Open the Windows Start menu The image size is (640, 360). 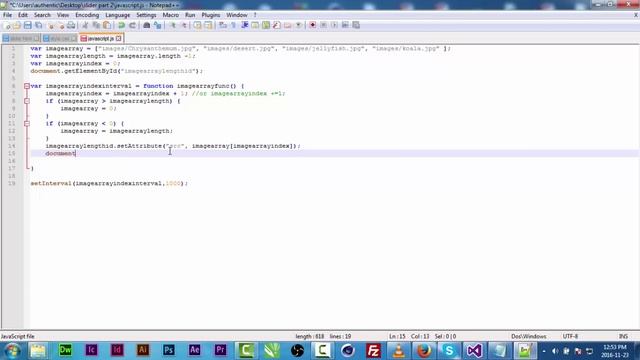pos(12,351)
